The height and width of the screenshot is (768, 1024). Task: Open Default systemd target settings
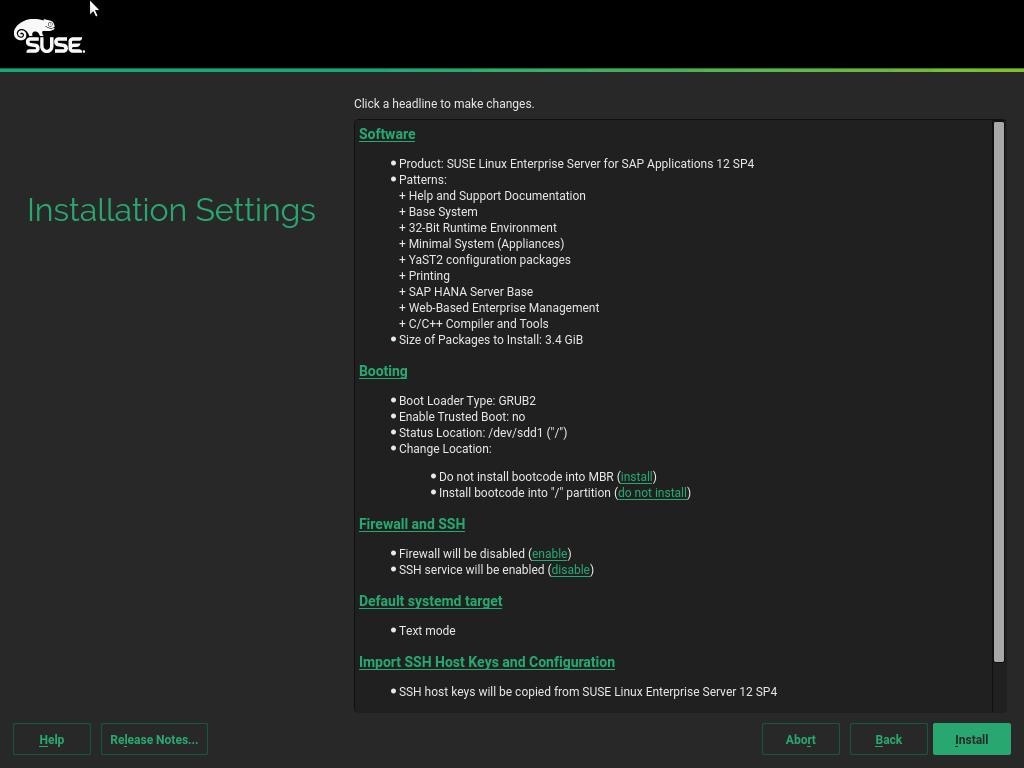coord(430,601)
